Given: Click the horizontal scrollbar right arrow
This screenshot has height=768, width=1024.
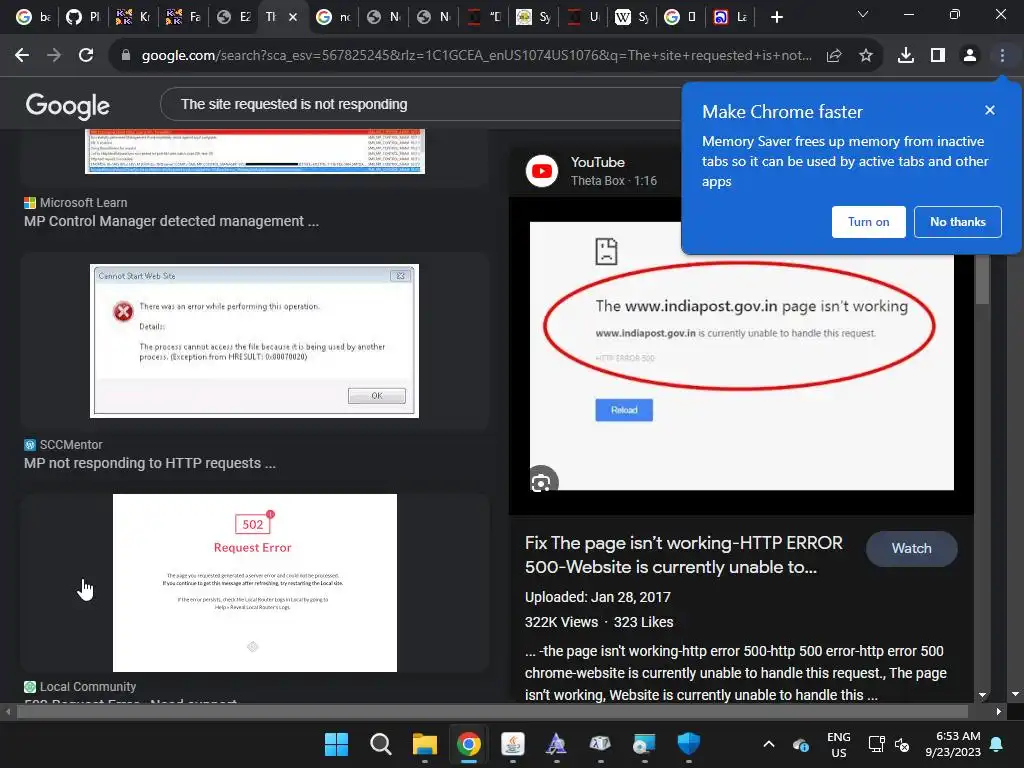Looking at the screenshot, I should coord(998,711).
